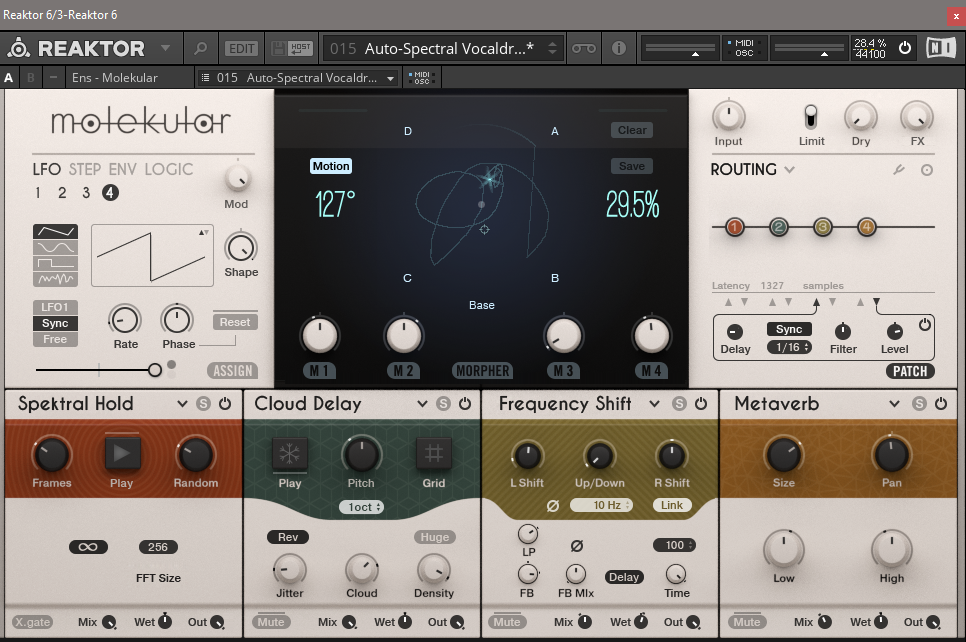Click the info icon in toolbar
The width and height of the screenshot is (966, 642).
618,48
